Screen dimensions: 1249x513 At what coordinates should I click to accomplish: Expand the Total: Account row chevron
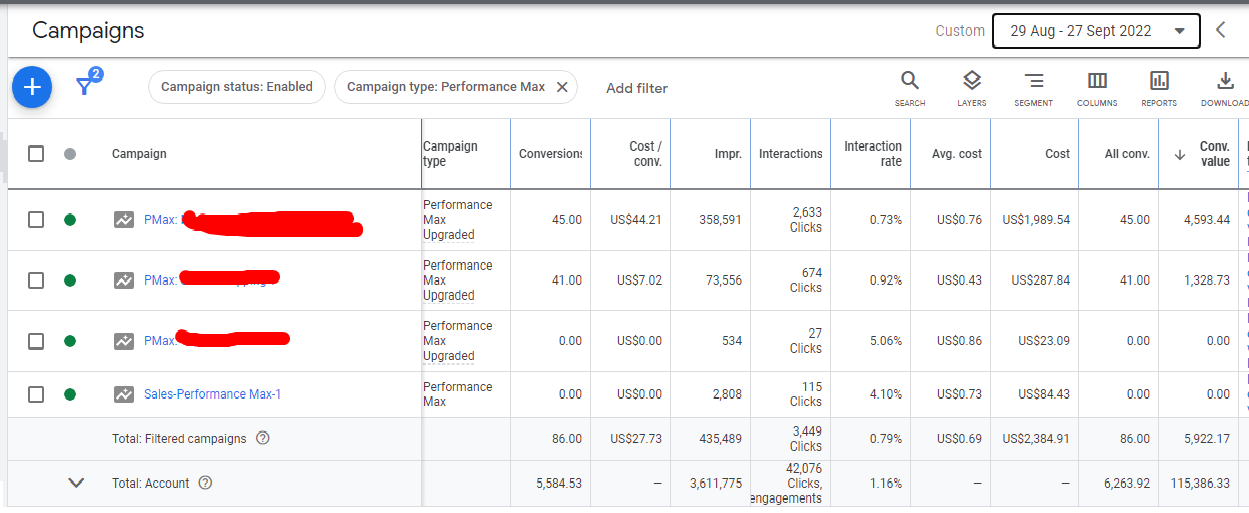coord(76,483)
